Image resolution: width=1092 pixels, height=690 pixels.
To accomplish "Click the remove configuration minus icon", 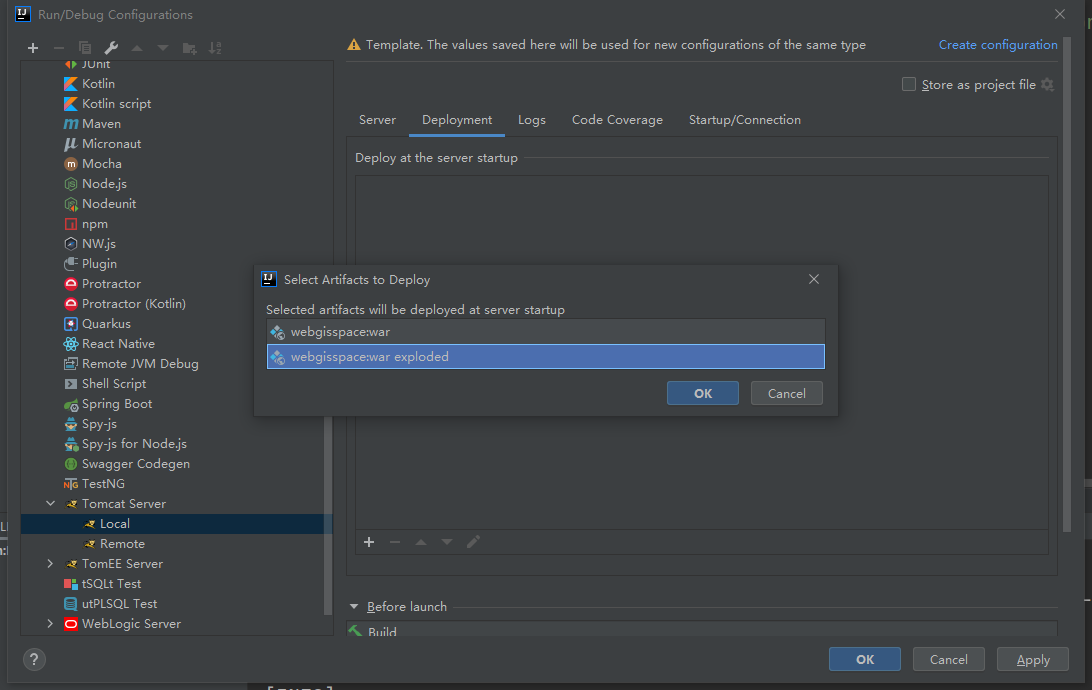I will click(x=58, y=48).
